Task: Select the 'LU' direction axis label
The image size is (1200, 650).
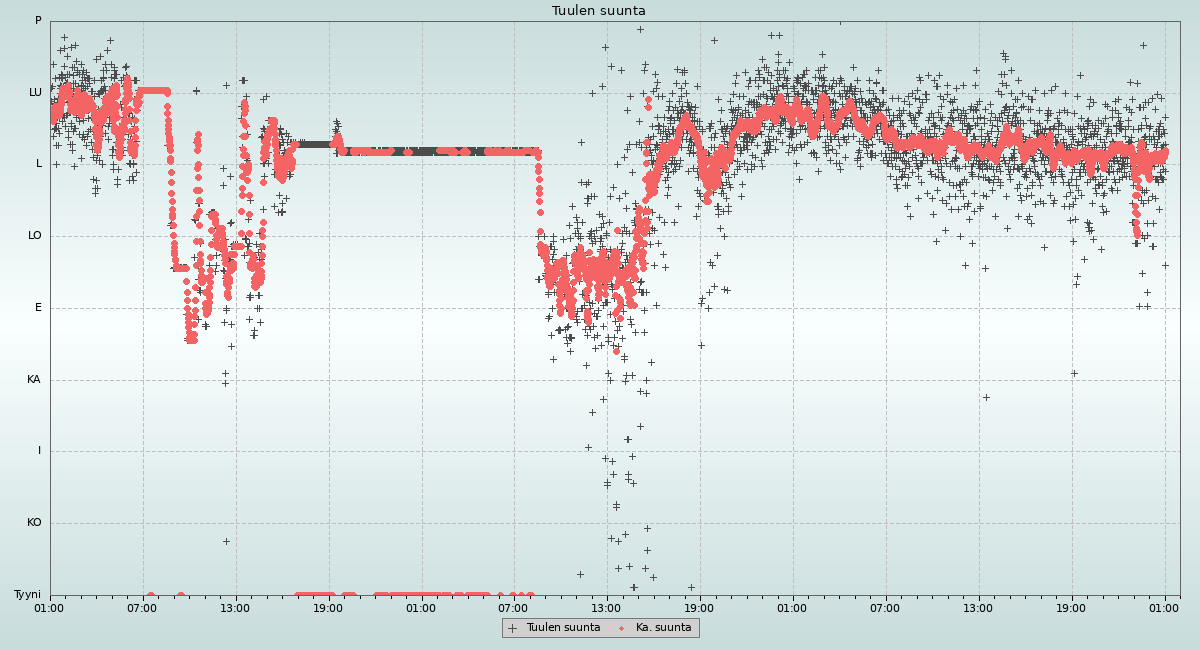Action: 35,92
